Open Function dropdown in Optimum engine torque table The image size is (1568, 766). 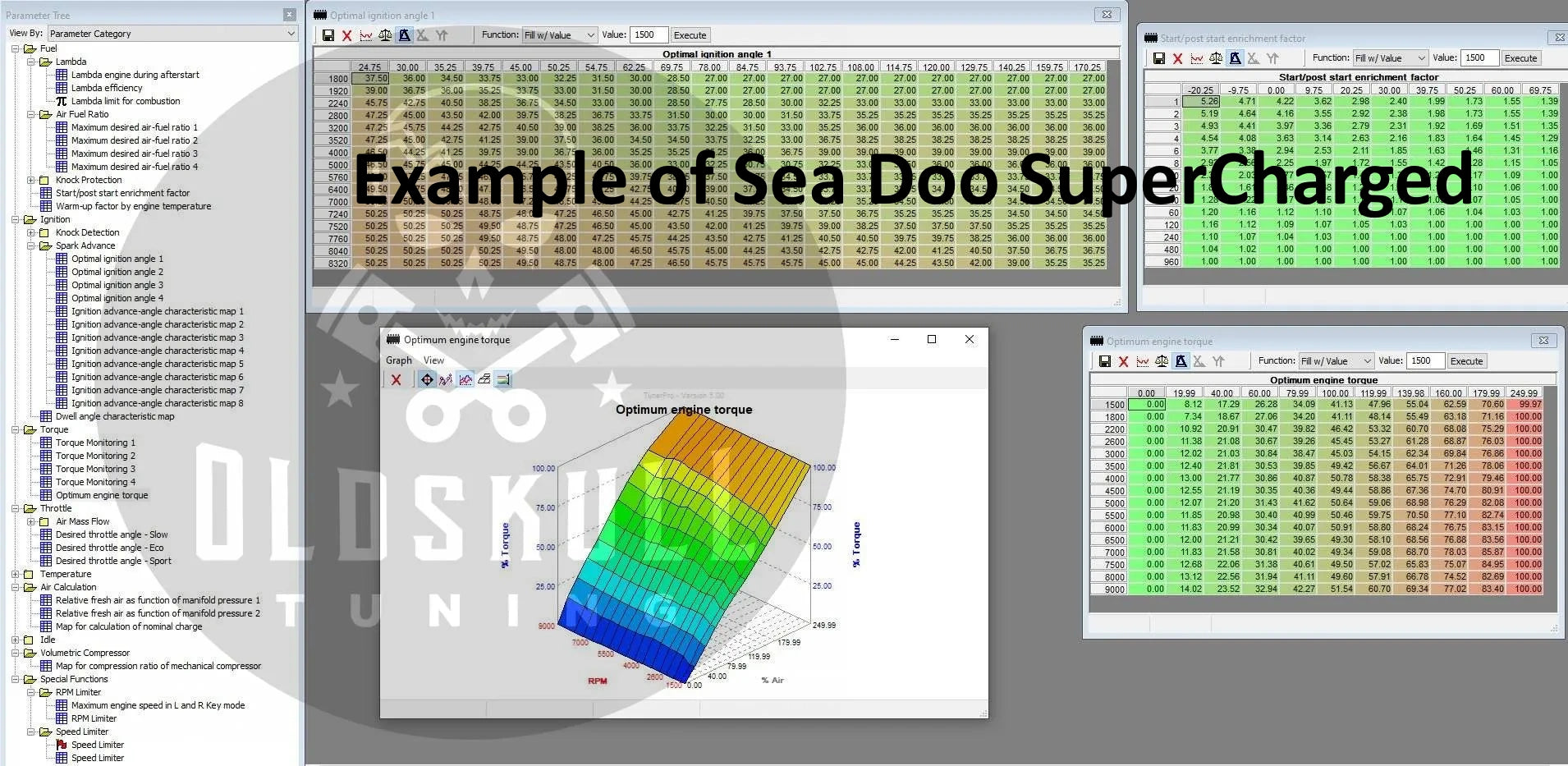tap(1336, 361)
